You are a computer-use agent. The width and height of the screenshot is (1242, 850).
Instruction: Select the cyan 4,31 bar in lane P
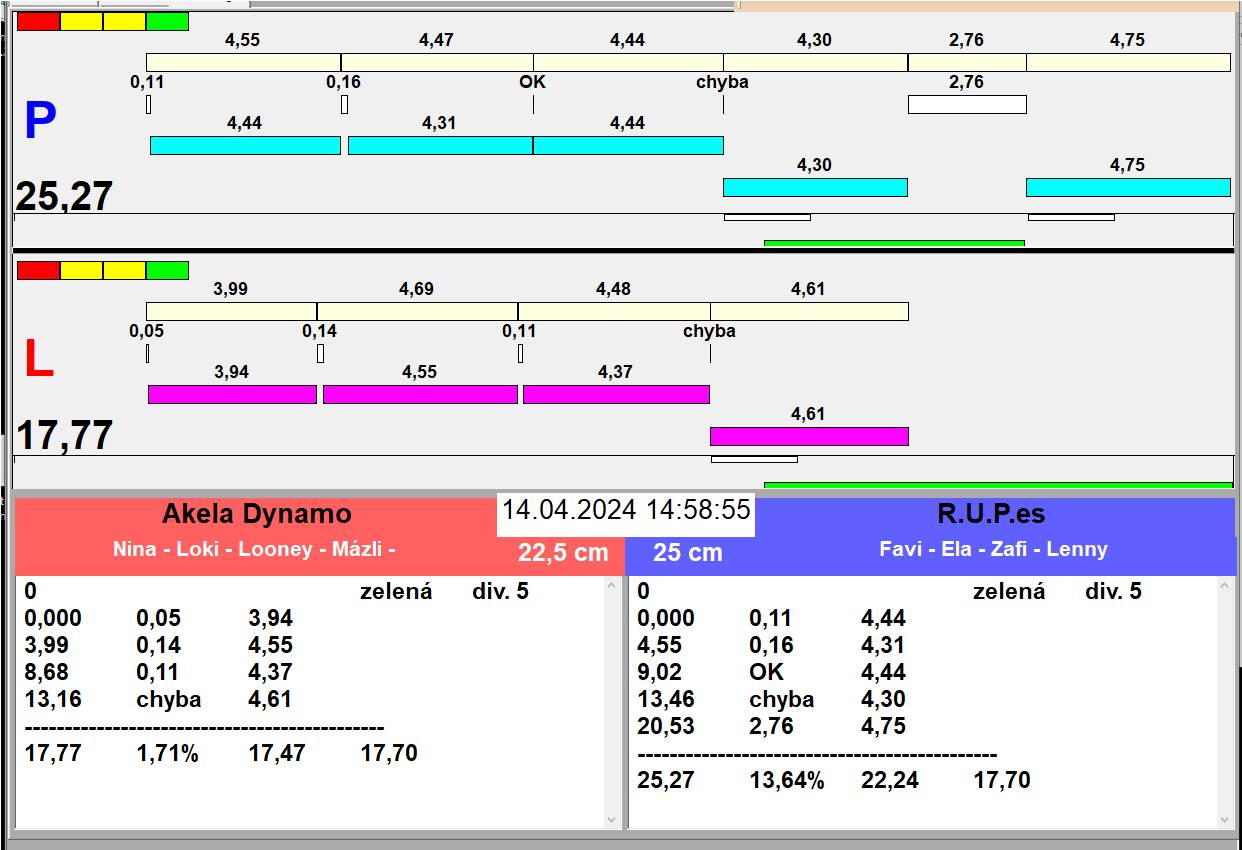tap(440, 145)
